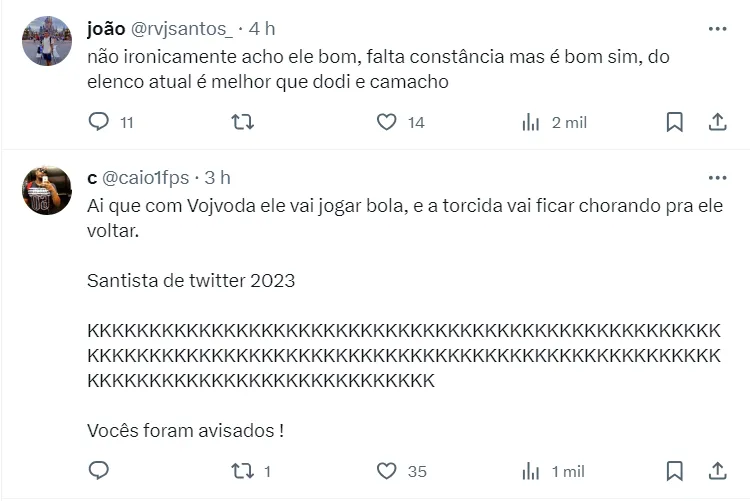Open more options on caio1fps's tweet
Screen dimensions: 750x501
(x=716, y=178)
